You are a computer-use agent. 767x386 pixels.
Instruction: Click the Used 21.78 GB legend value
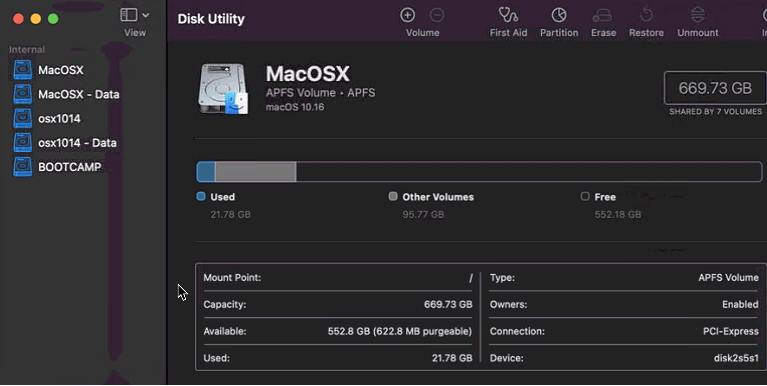(x=230, y=214)
